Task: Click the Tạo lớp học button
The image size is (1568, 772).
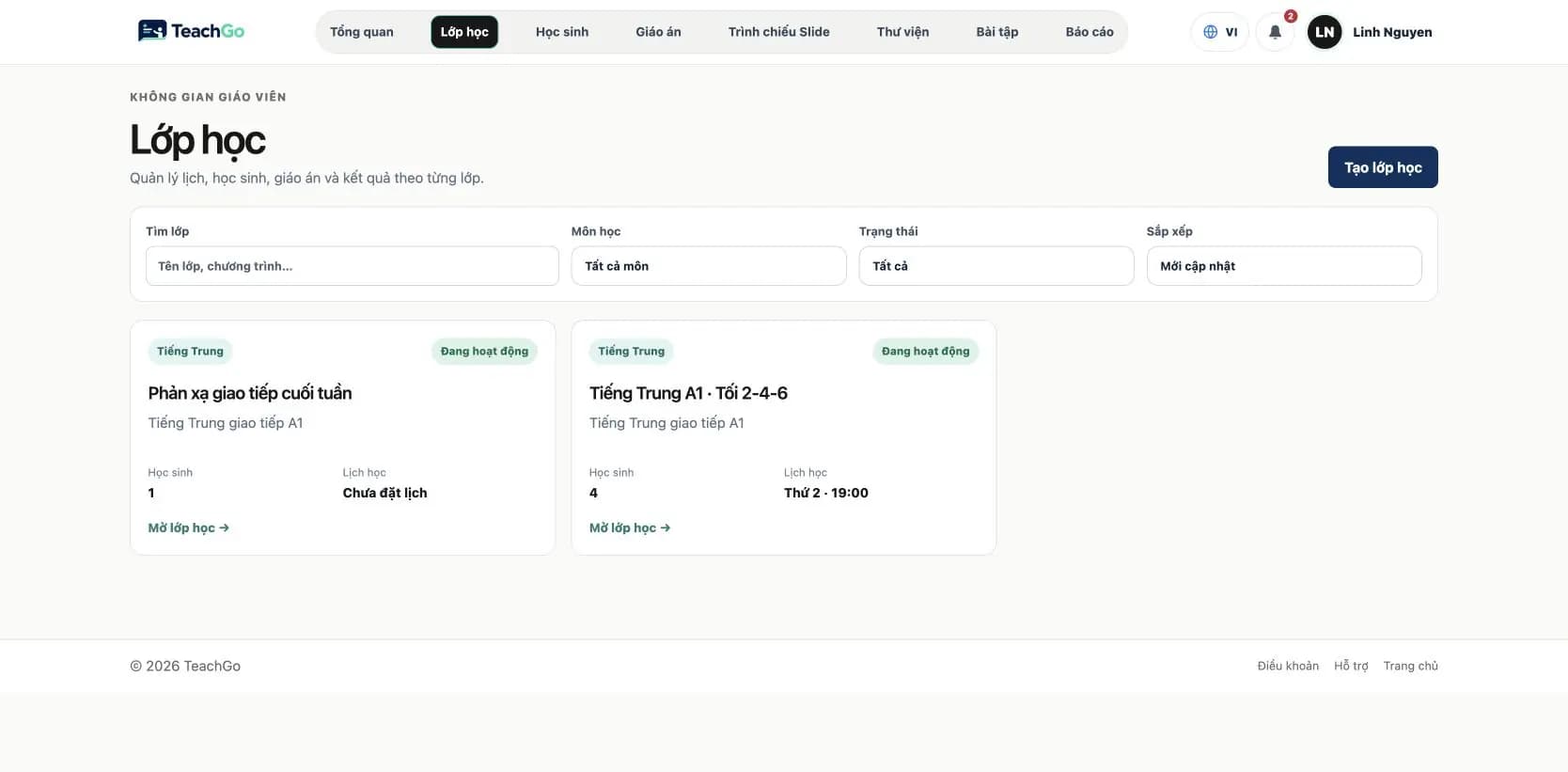Action: [1383, 167]
